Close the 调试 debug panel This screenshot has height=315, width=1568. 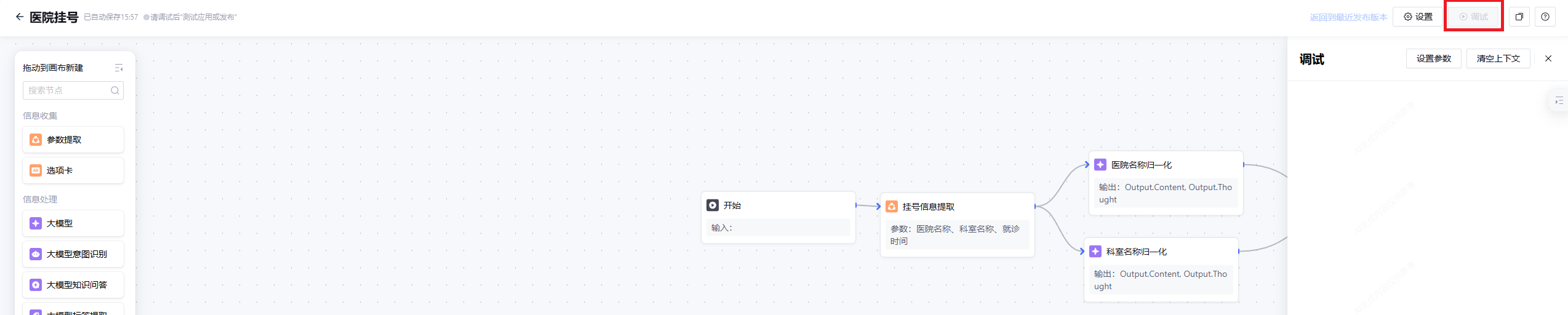pyautogui.click(x=1548, y=58)
